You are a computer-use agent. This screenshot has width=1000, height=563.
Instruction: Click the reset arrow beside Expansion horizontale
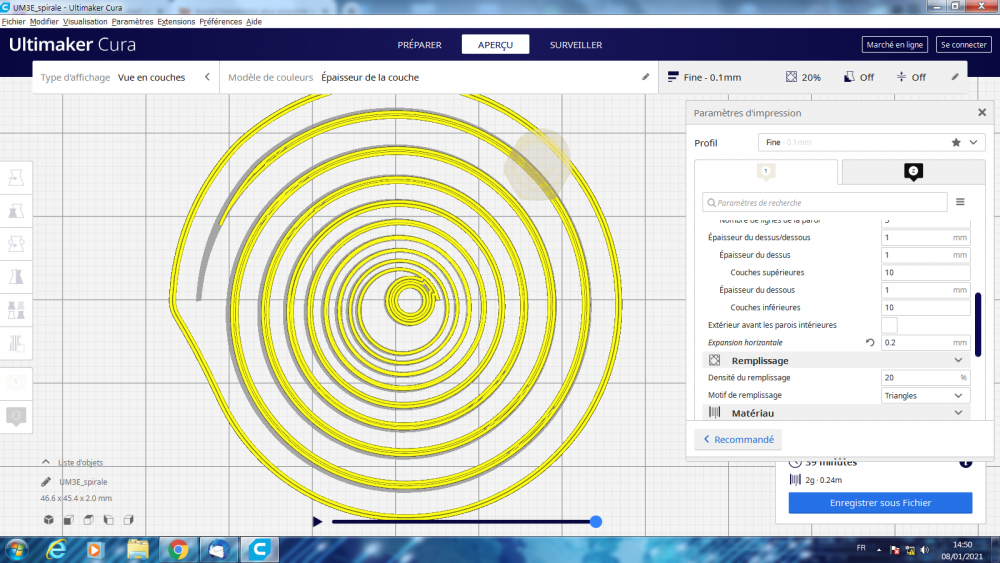tap(871, 343)
